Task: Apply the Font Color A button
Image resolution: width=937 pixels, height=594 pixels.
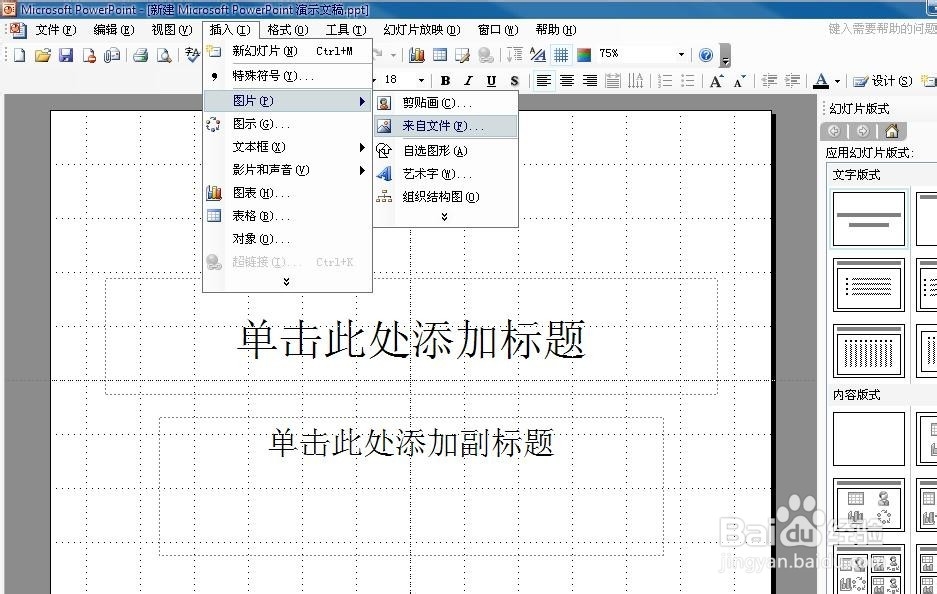Action: pos(821,81)
